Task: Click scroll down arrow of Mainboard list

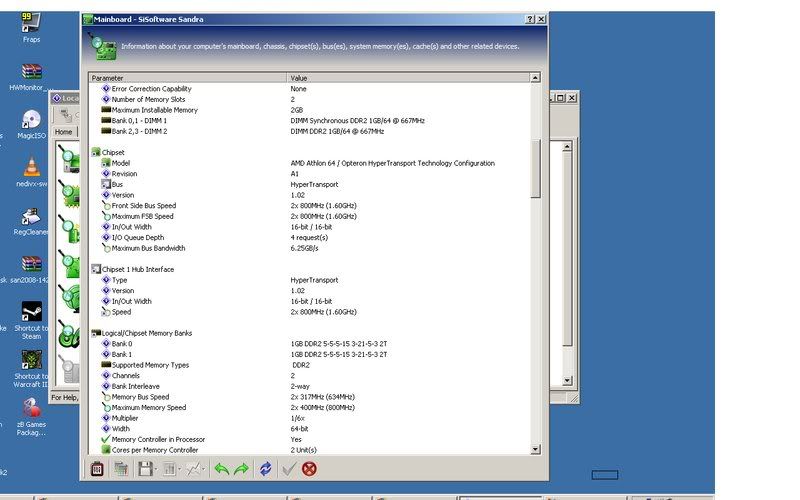Action: [535, 449]
